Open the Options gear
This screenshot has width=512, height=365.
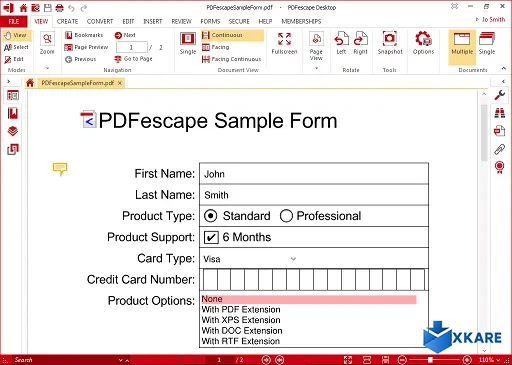tap(423, 43)
